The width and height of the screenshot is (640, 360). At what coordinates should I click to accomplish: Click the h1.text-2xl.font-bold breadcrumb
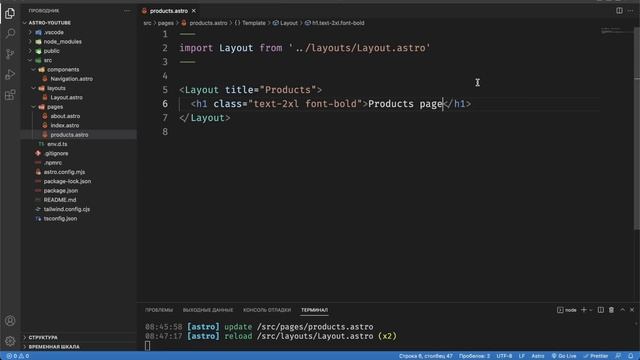[x=335, y=23]
